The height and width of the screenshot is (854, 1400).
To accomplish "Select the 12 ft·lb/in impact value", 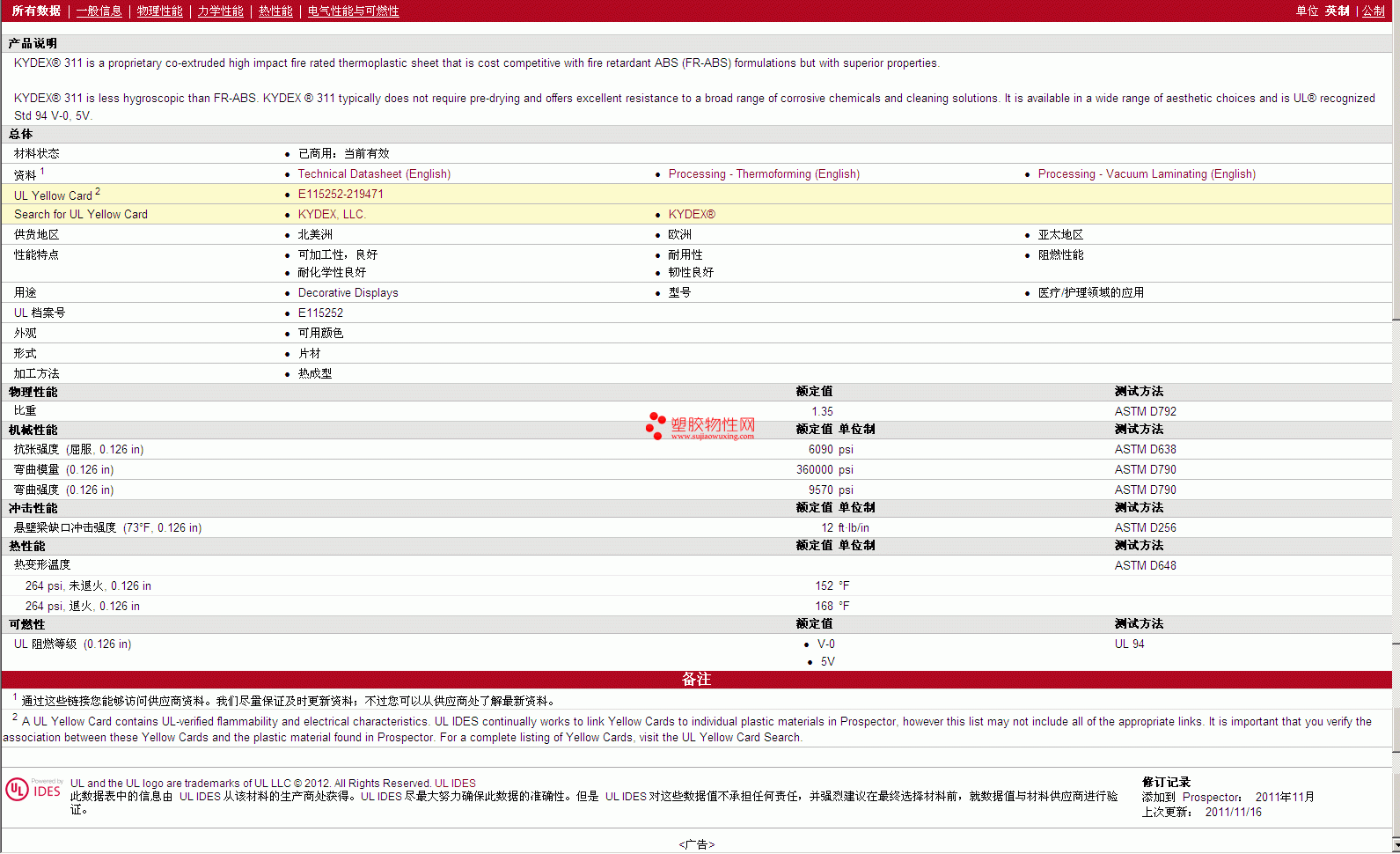I will point(845,528).
